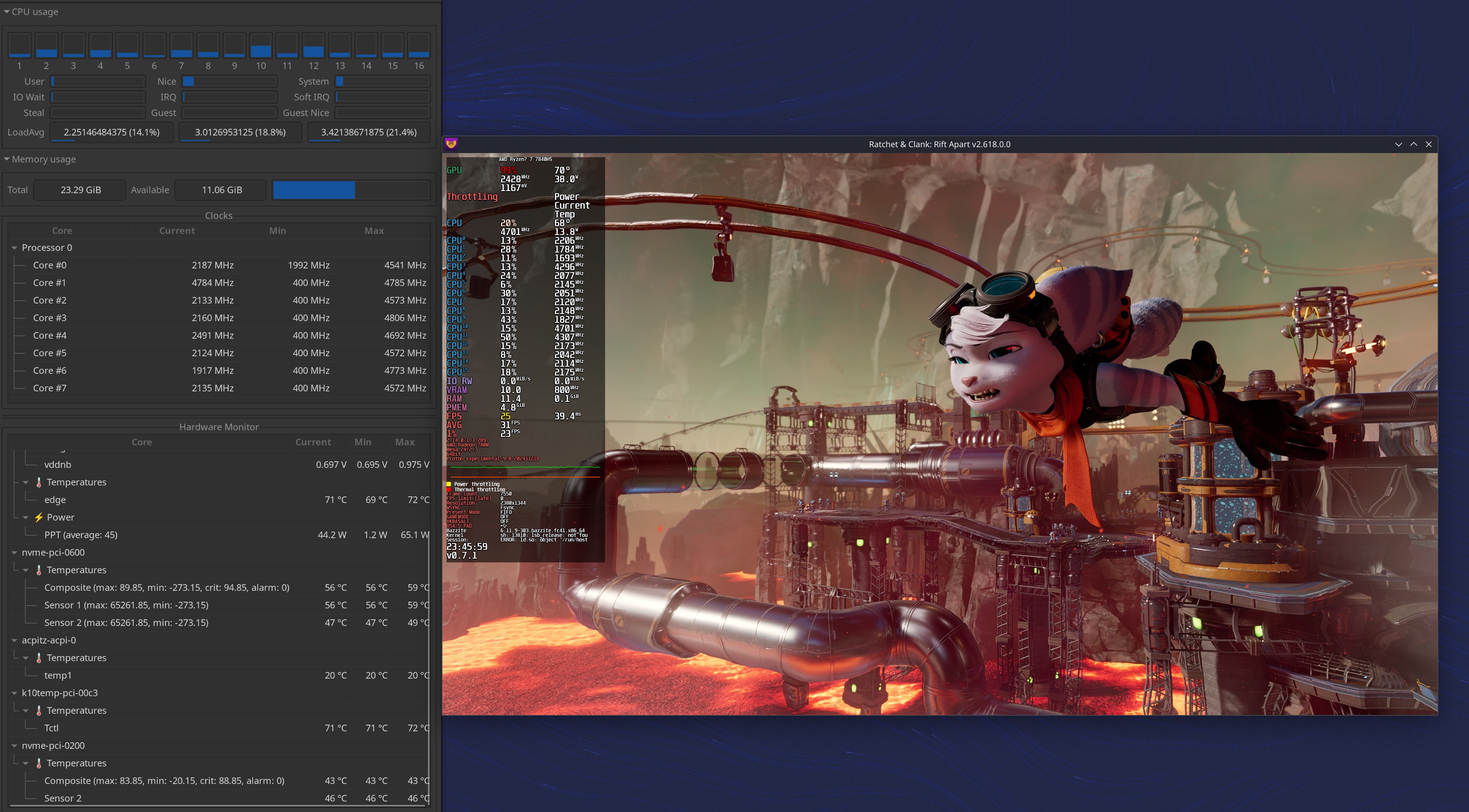Collapse the CPU usage section
Viewport: 1469px width, 812px height.
pyautogui.click(x=7, y=11)
